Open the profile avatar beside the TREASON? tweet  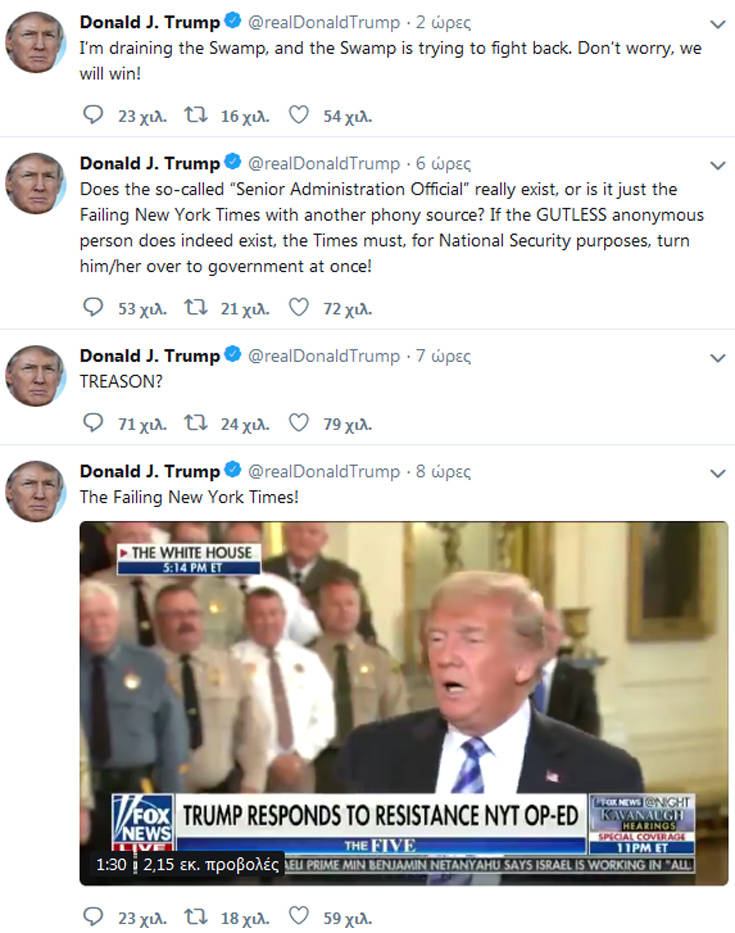[35, 376]
